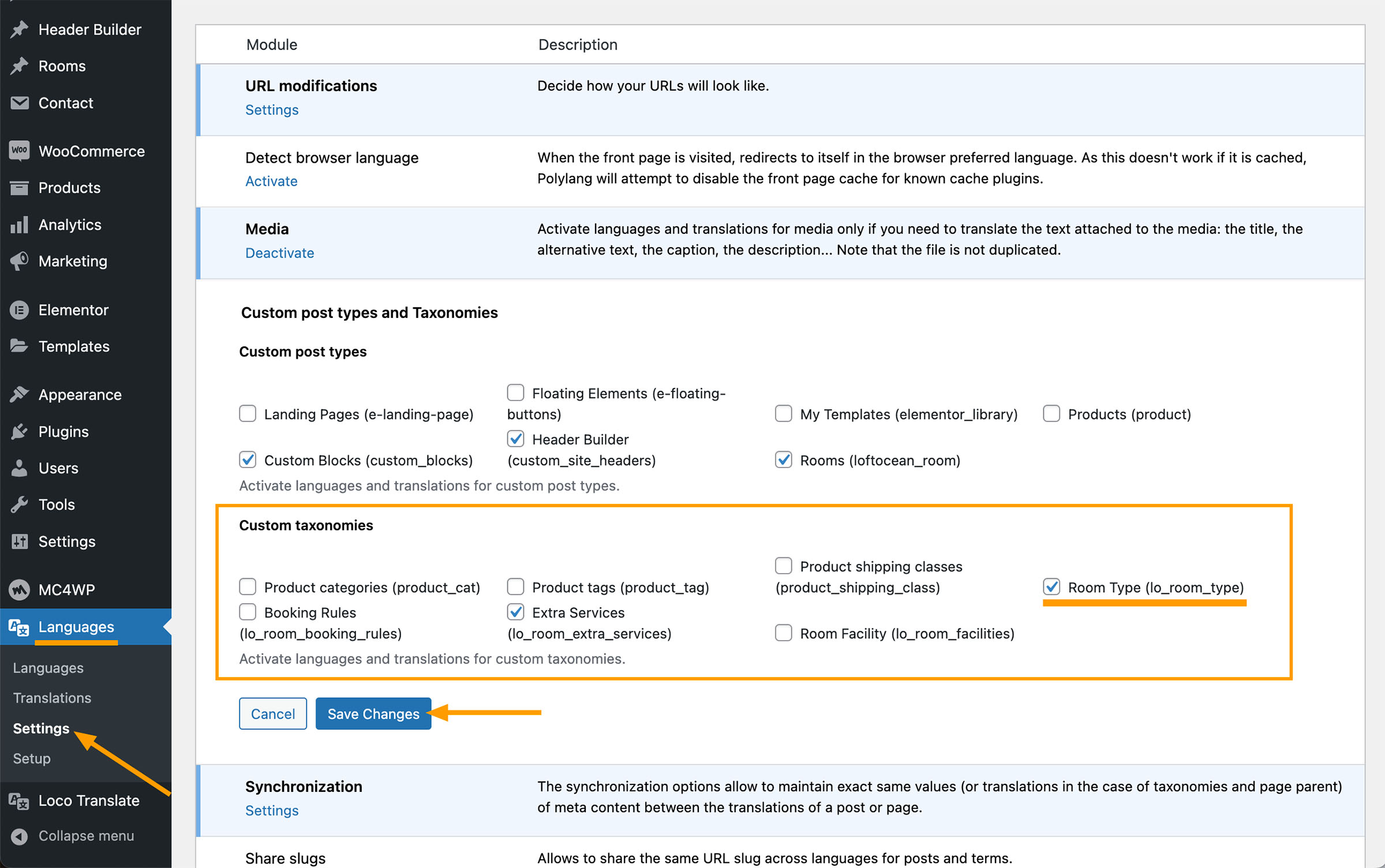The height and width of the screenshot is (868, 1385).
Task: Uncheck Room Type (lo_room_type) taxonomy
Action: (x=1051, y=587)
